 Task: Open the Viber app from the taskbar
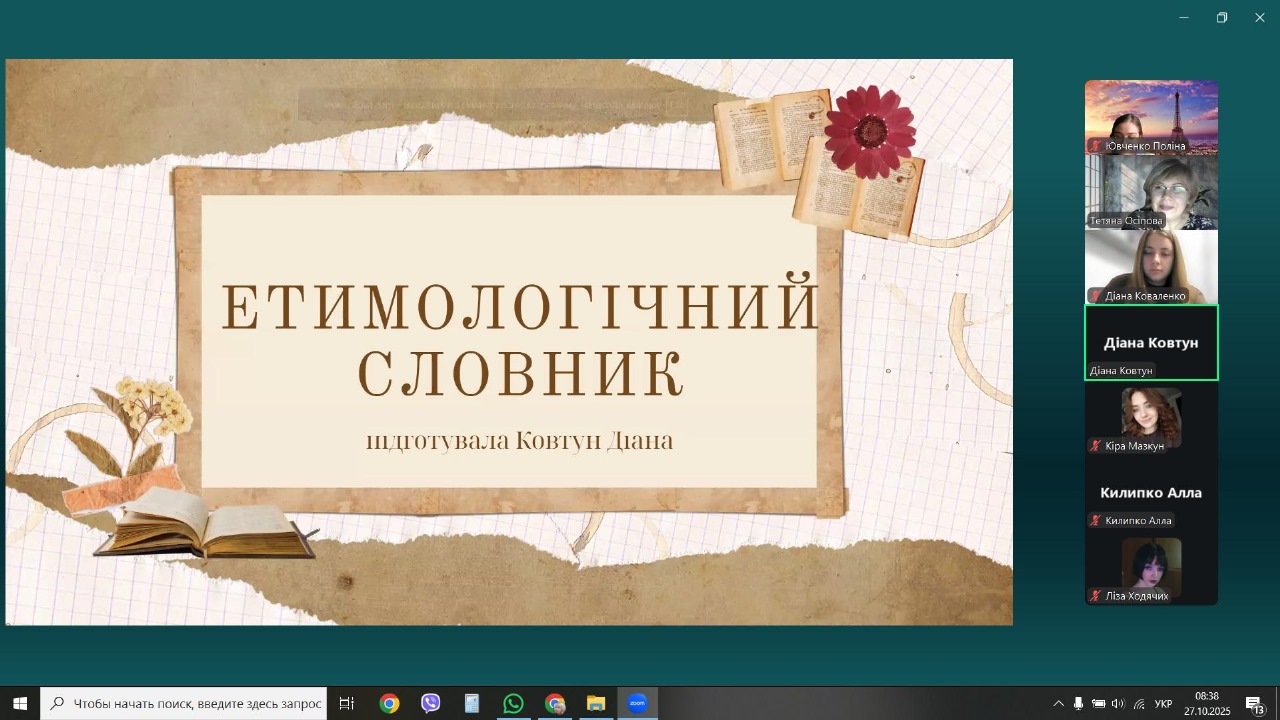coord(431,704)
